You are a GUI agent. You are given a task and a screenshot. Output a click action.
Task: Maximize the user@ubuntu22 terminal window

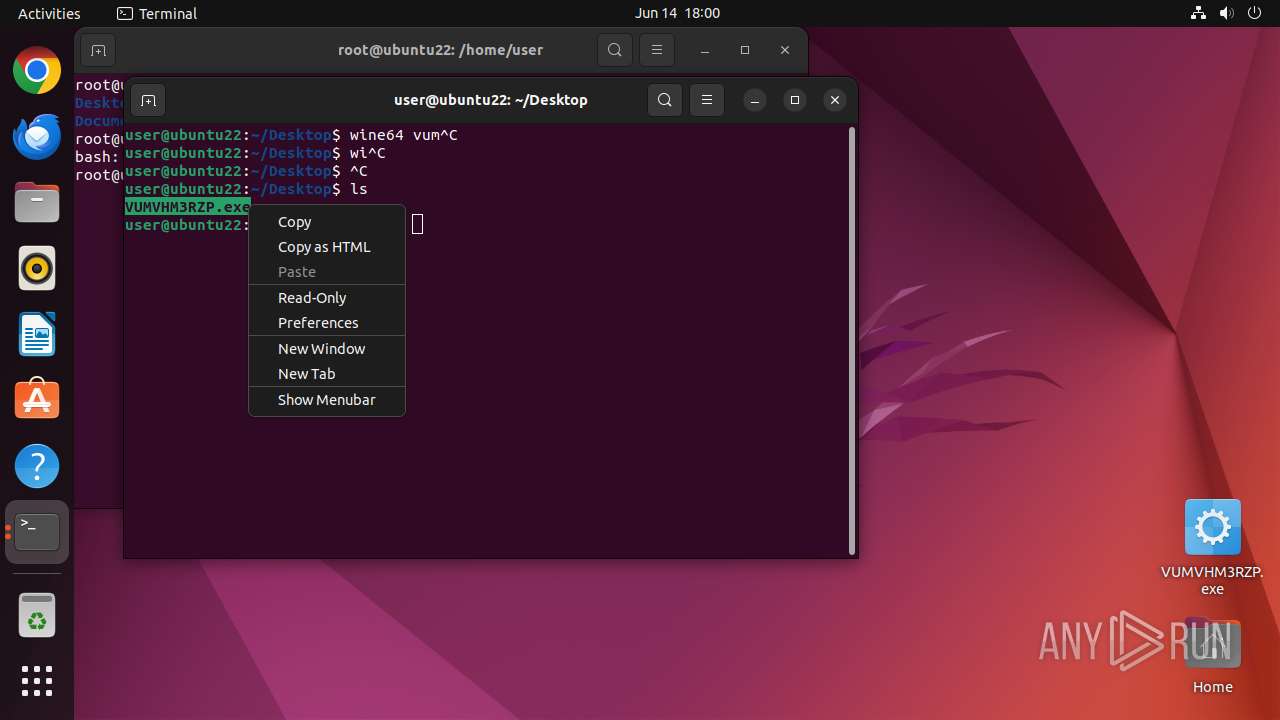point(795,100)
